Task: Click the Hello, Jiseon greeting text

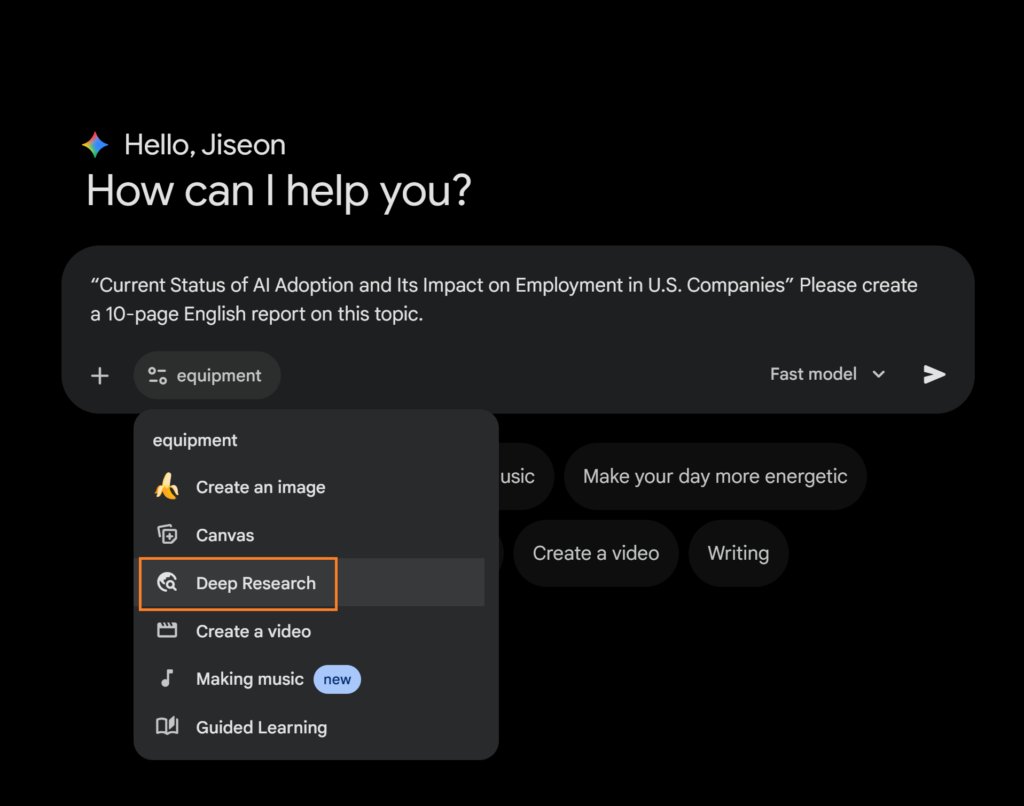Action: [205, 145]
